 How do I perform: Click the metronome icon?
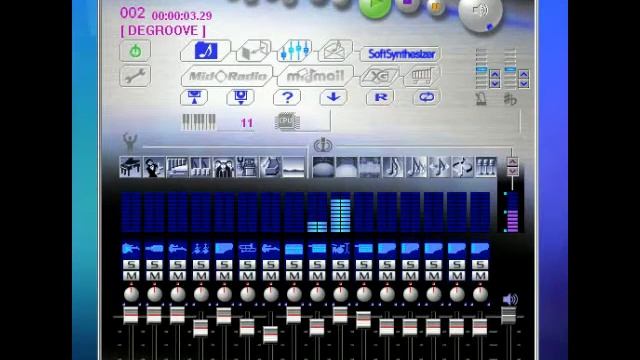(482, 99)
